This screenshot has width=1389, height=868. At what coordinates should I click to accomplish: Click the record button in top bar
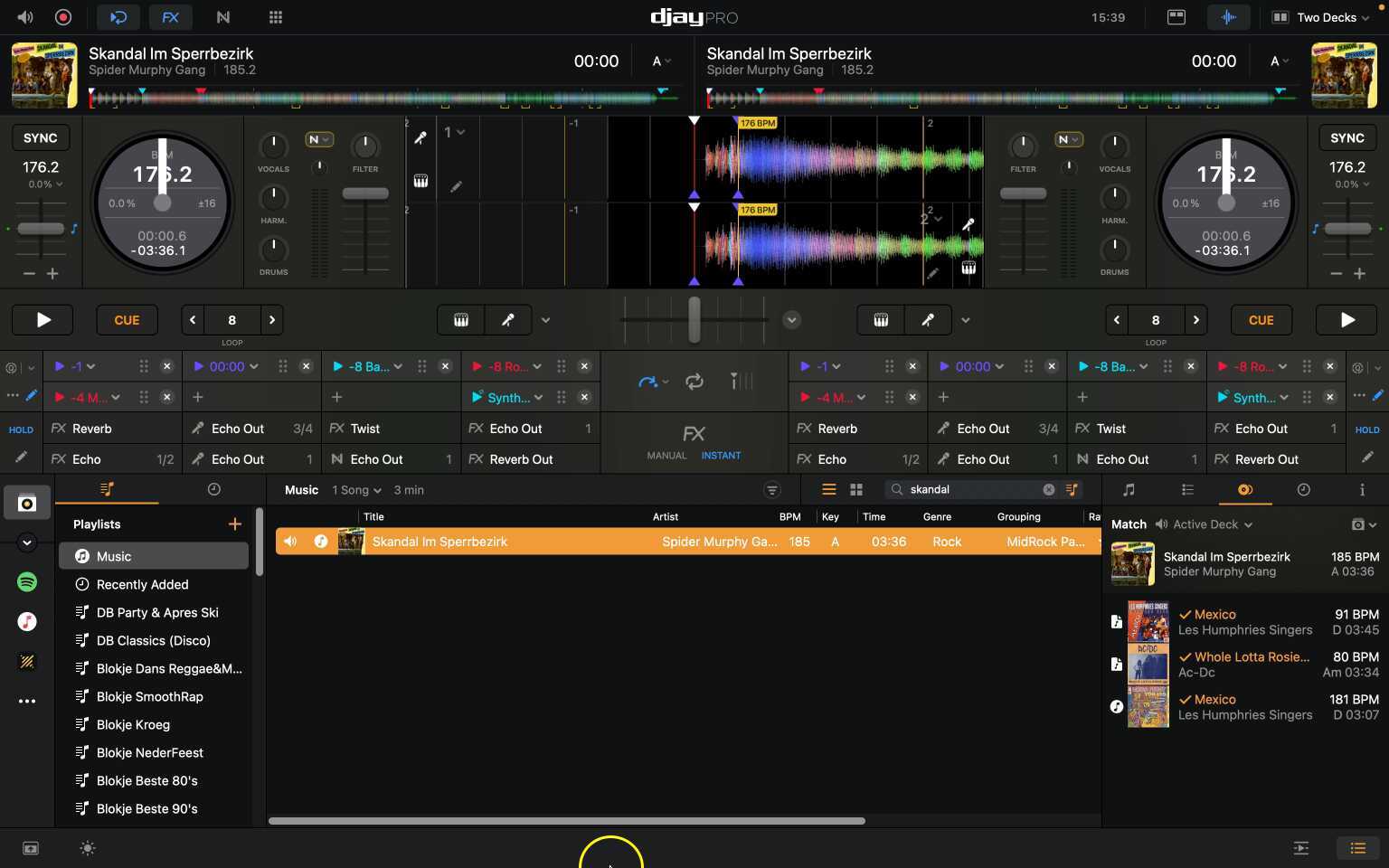pyautogui.click(x=63, y=17)
